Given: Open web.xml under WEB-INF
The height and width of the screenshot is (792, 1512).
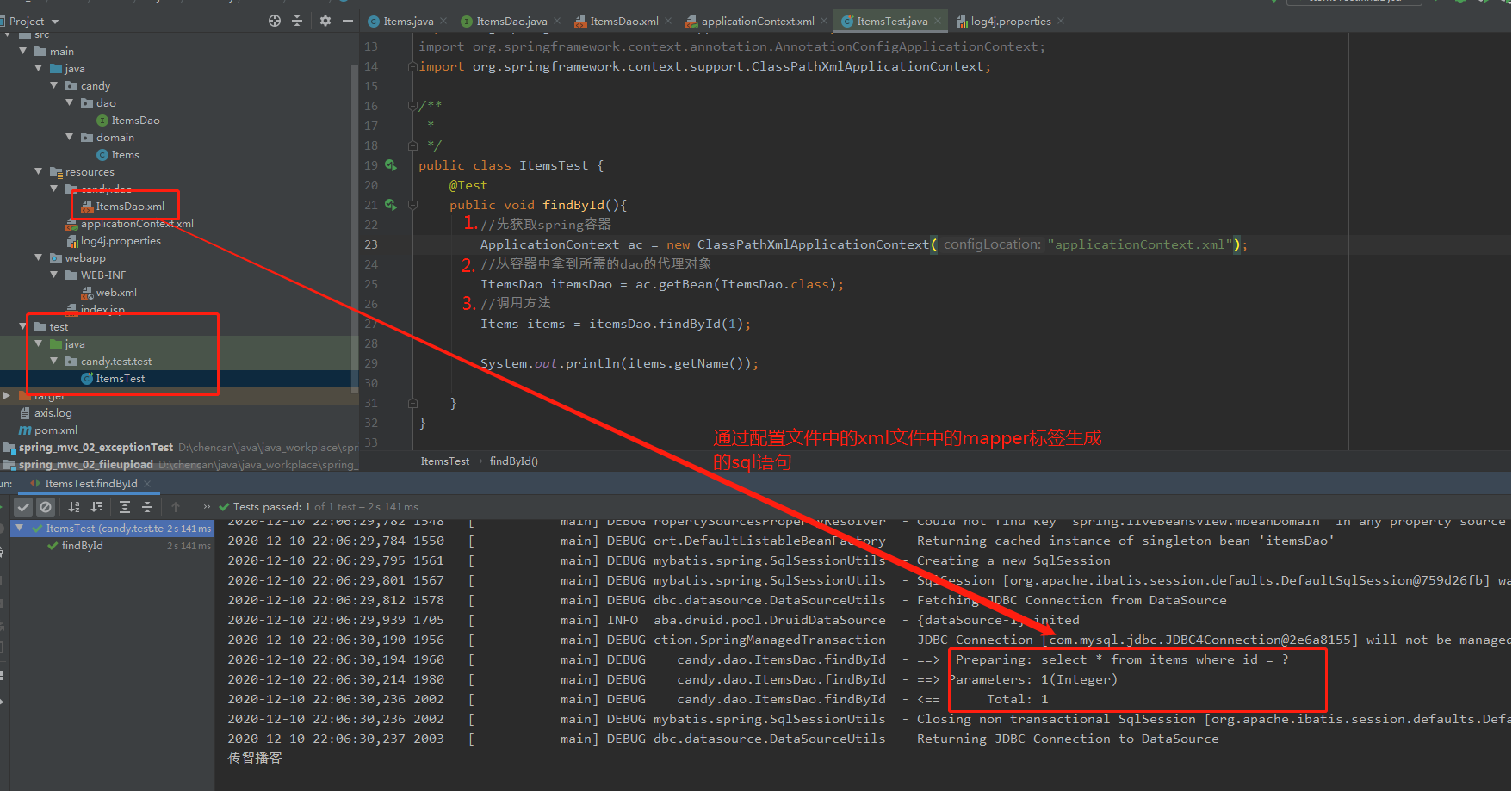Looking at the screenshot, I should point(108,293).
